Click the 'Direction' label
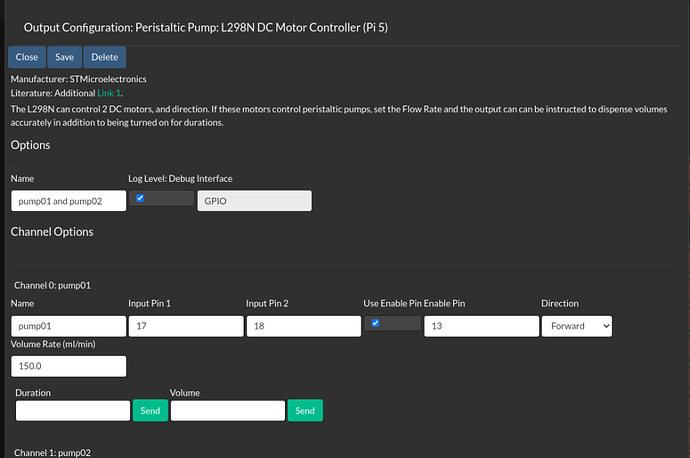 (560, 304)
